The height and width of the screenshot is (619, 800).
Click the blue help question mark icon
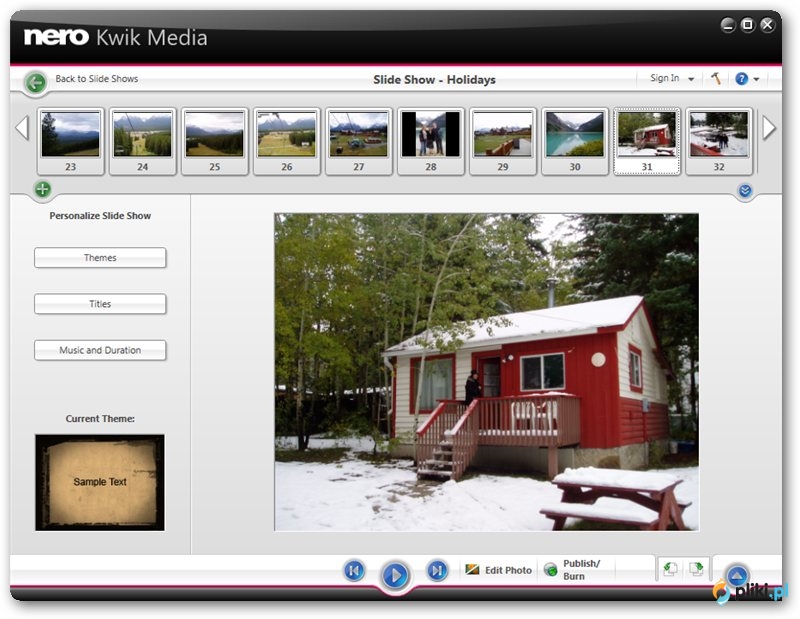(x=741, y=79)
